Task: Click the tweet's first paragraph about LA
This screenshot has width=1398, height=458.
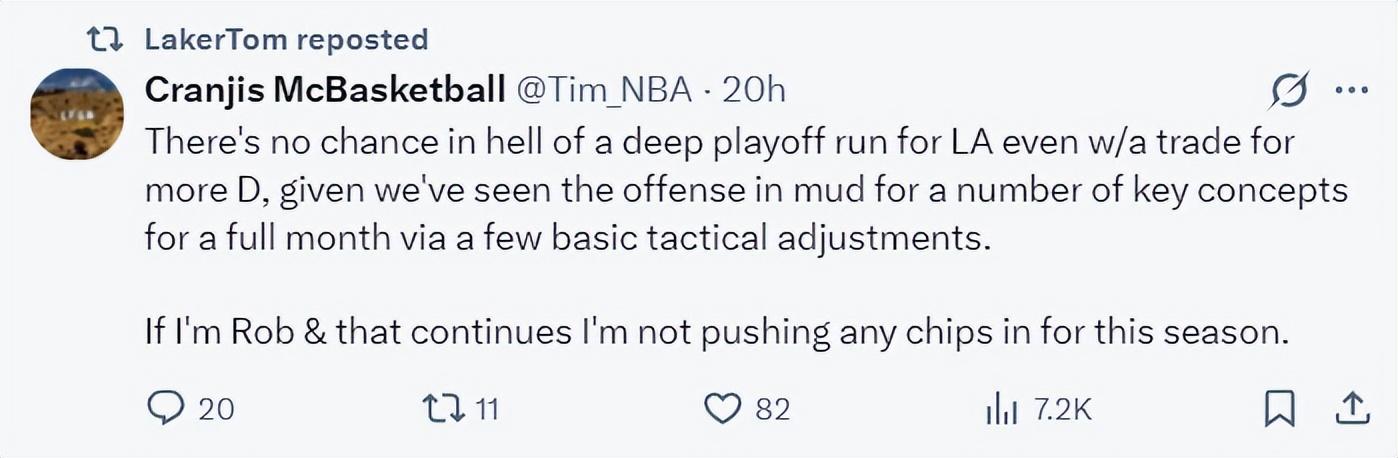Action: (700, 190)
